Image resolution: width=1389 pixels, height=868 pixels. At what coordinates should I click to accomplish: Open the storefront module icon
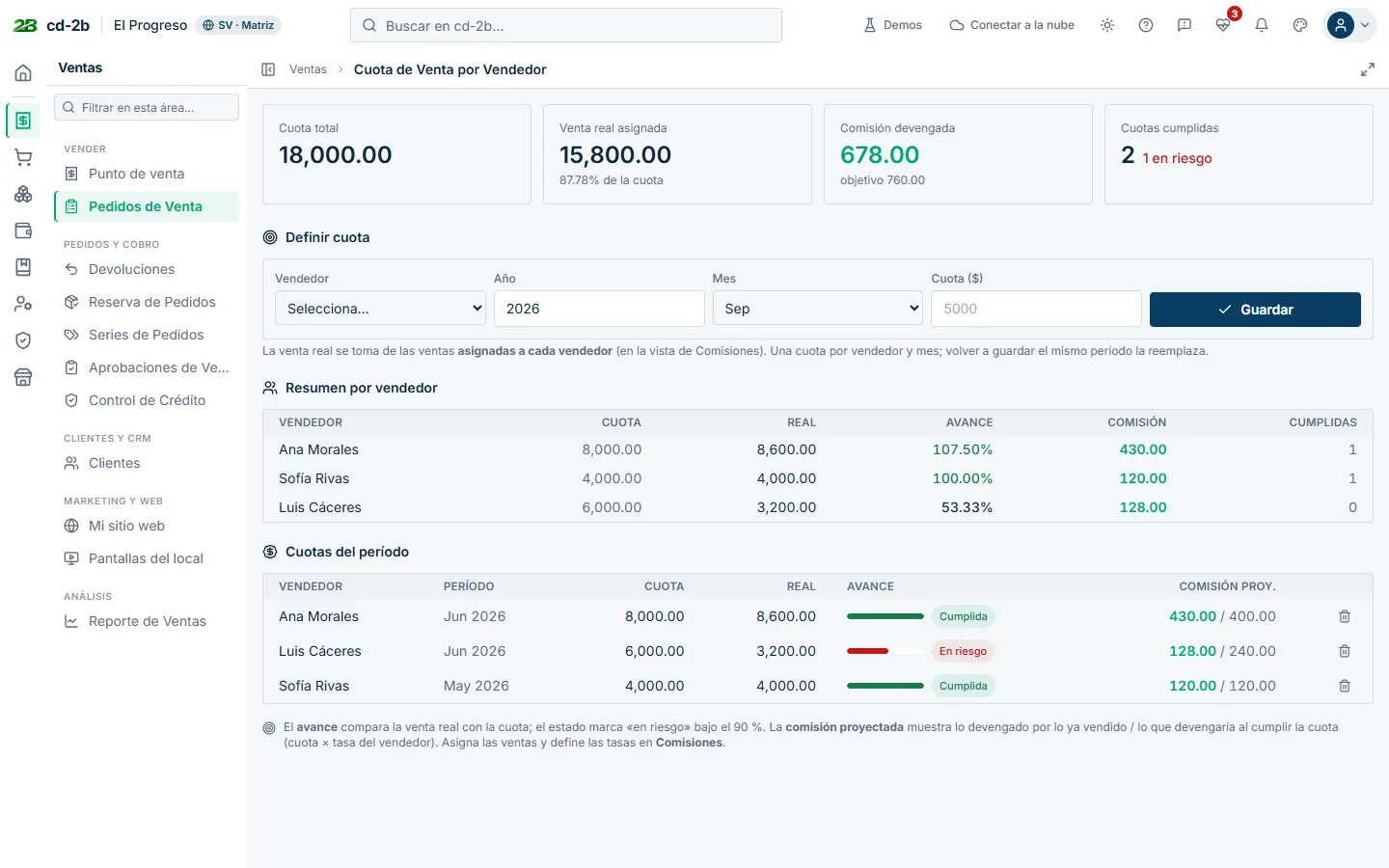point(23,377)
